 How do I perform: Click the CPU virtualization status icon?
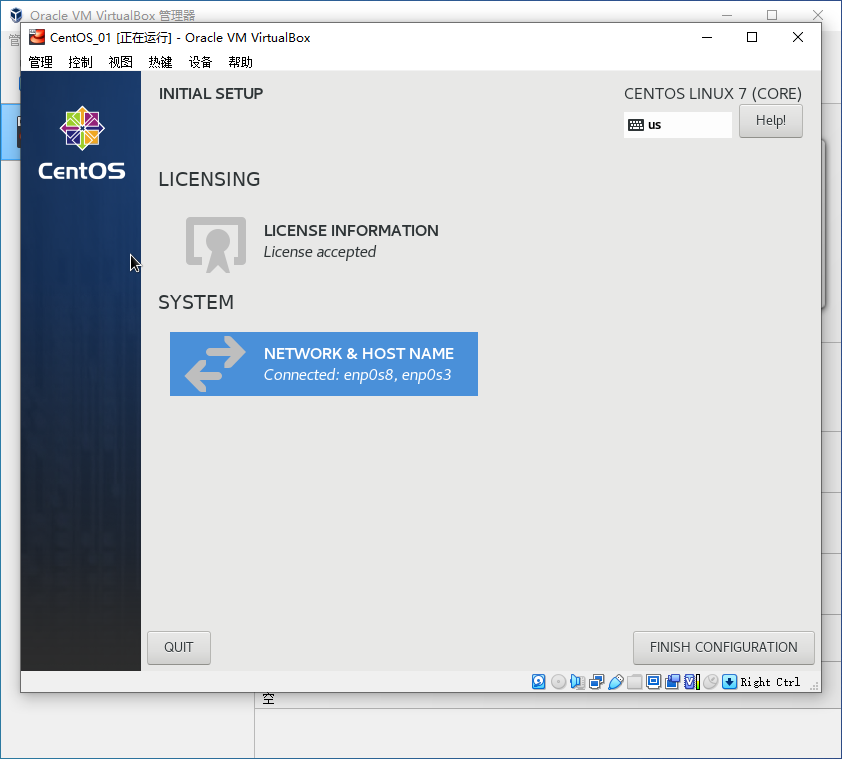click(x=692, y=682)
